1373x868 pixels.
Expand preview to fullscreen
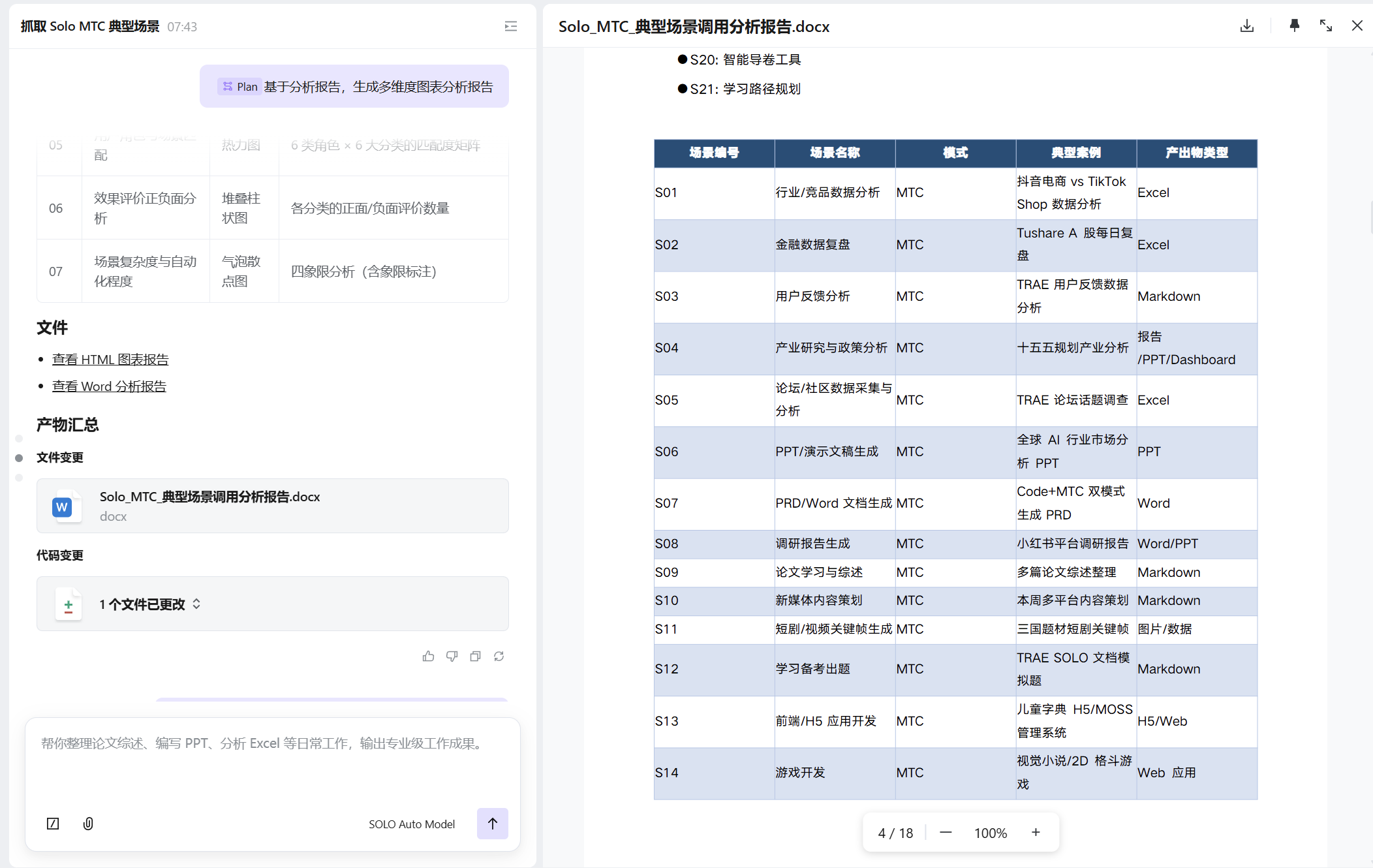click(1325, 26)
